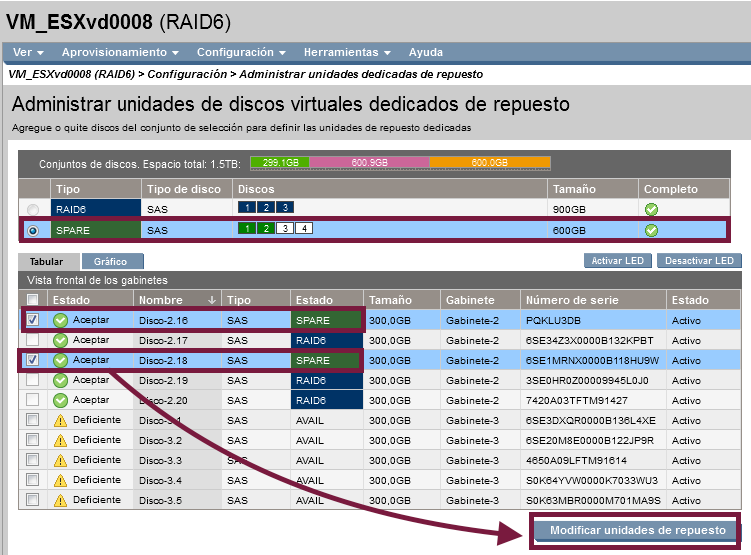Toggle the select-all checkbox in table header
The width and height of the screenshot is (751, 555).
(33, 300)
